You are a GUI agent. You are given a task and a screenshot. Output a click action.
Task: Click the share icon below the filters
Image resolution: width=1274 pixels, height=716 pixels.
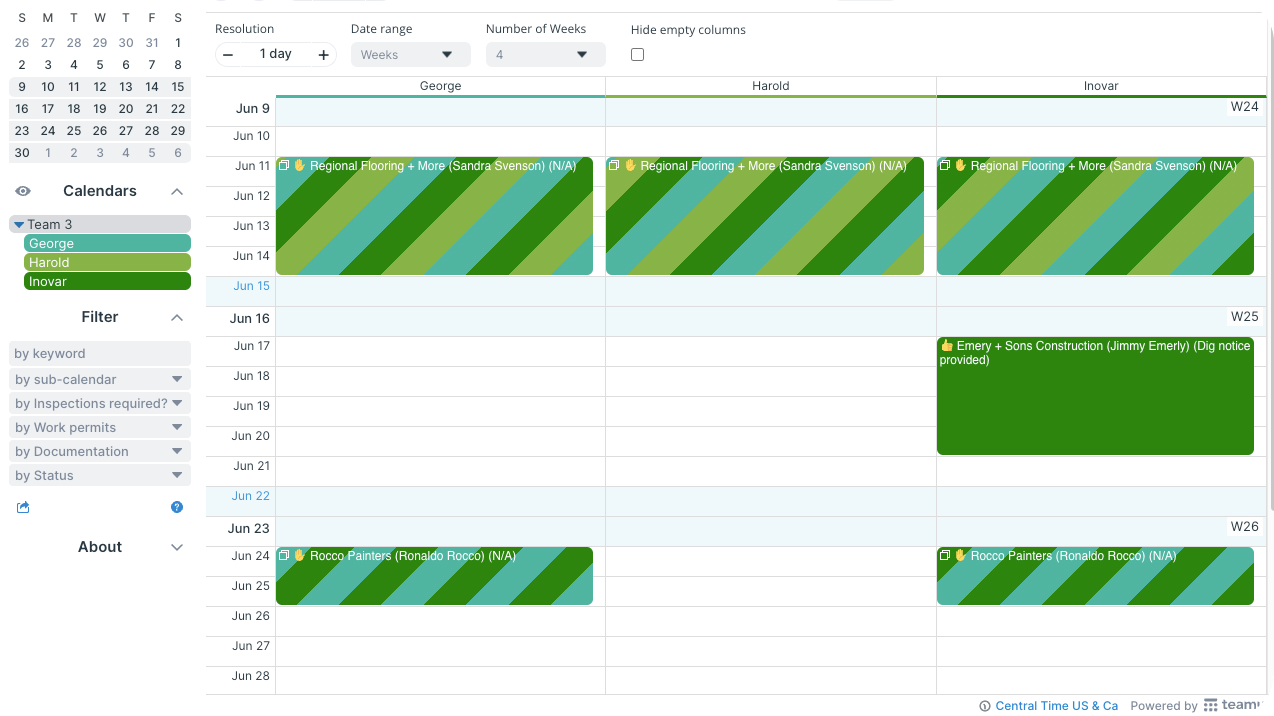(x=23, y=508)
